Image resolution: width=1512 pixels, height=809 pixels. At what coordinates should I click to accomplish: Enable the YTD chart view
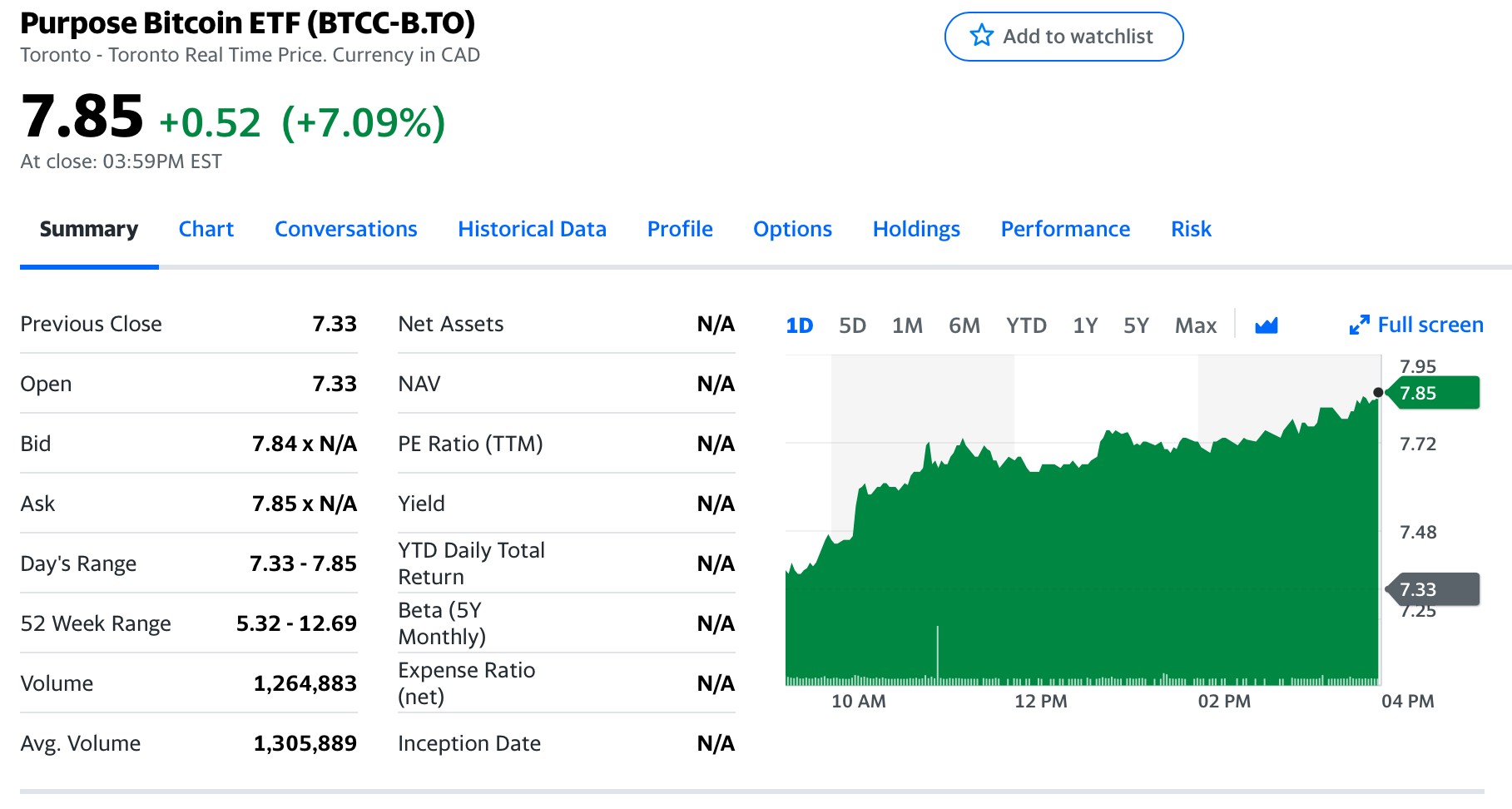(x=1026, y=325)
